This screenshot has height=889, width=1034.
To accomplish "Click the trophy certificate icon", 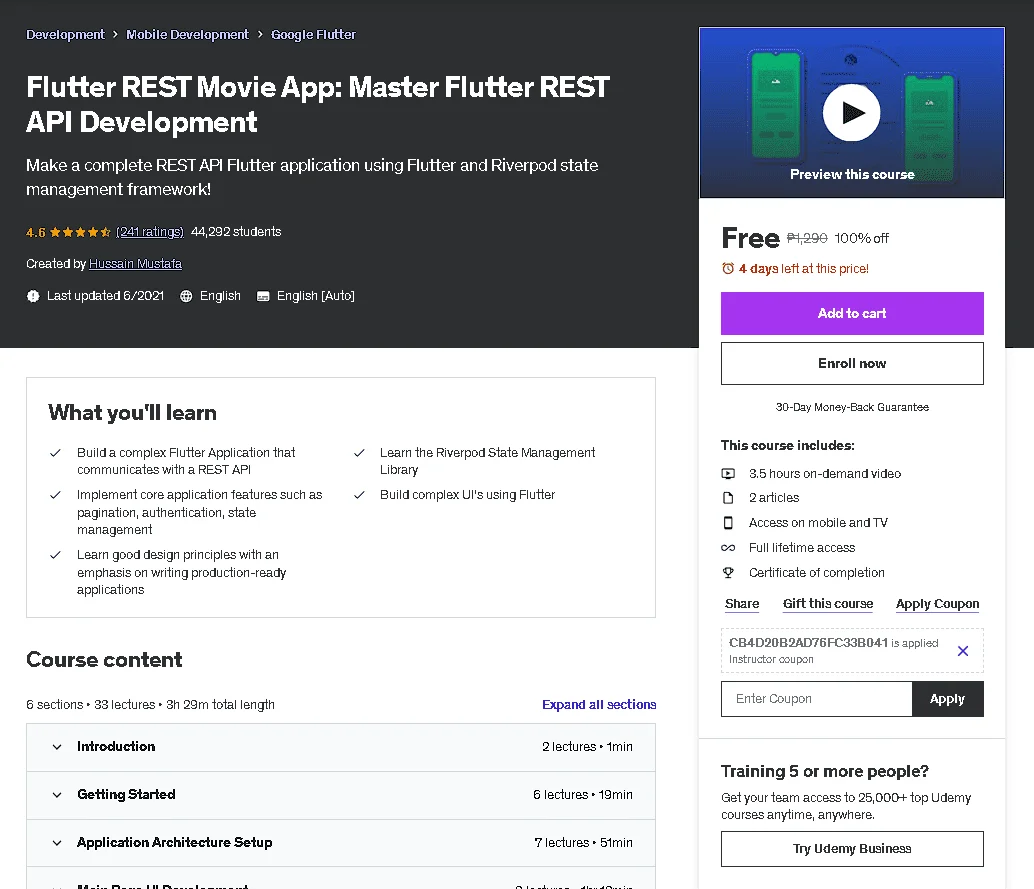I will coord(728,572).
